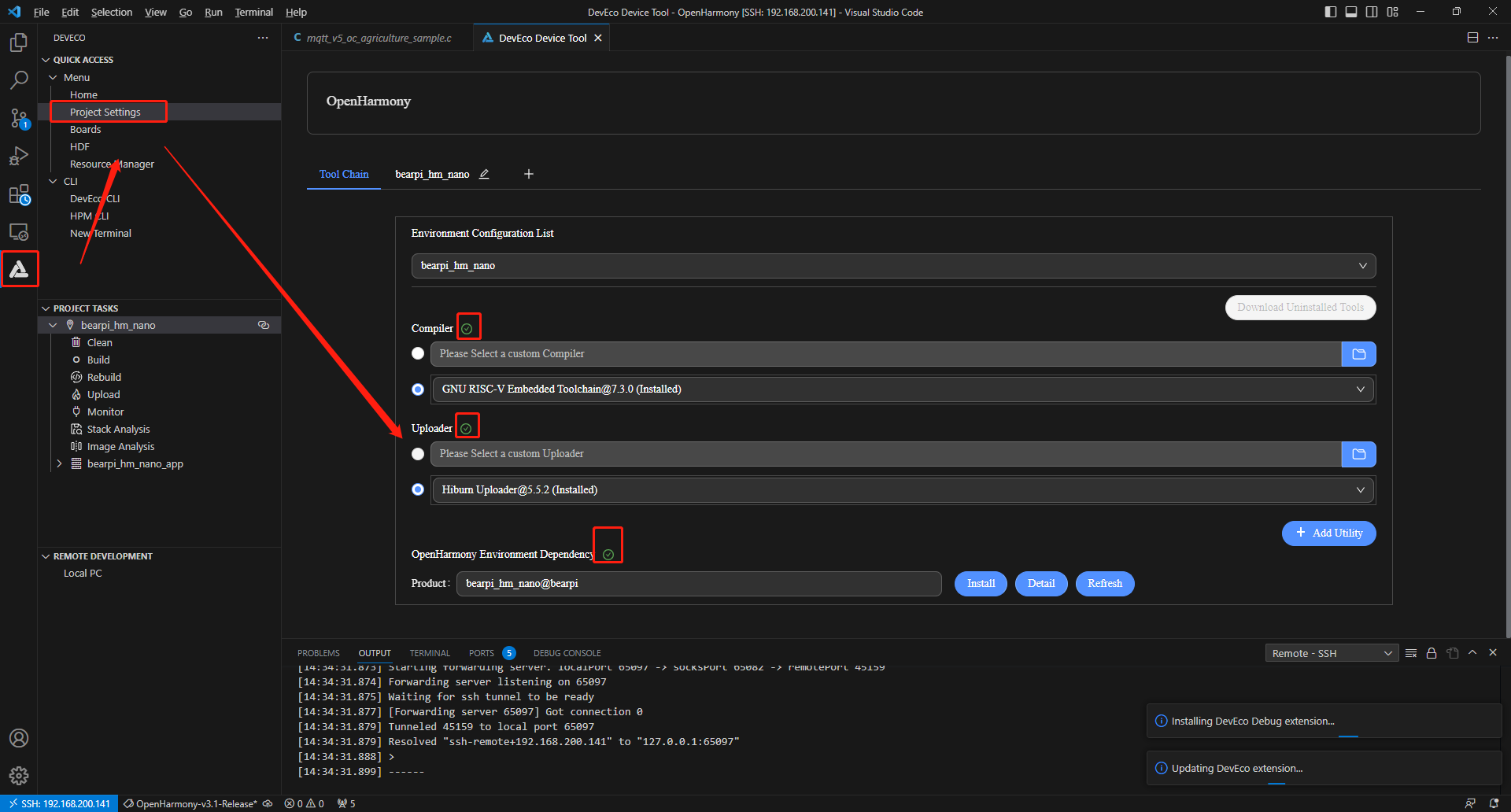Open the Hiburn Uploader version dropdown
The height and width of the screenshot is (812, 1511).
point(903,489)
